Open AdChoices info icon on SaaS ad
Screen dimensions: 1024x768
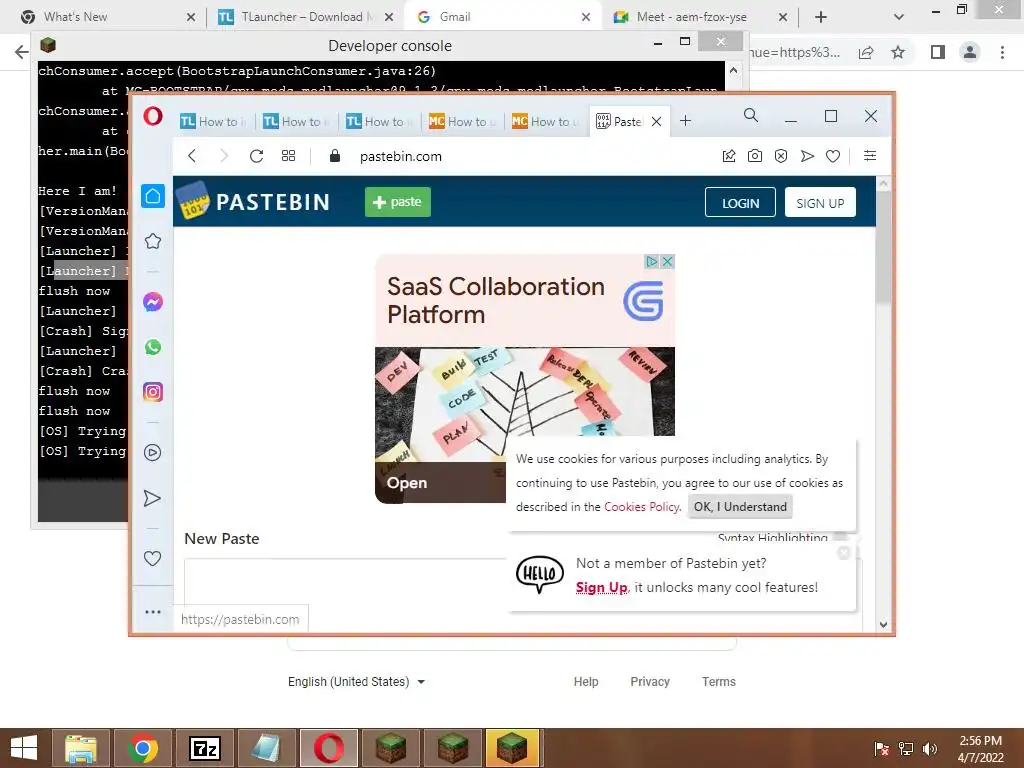pos(651,261)
